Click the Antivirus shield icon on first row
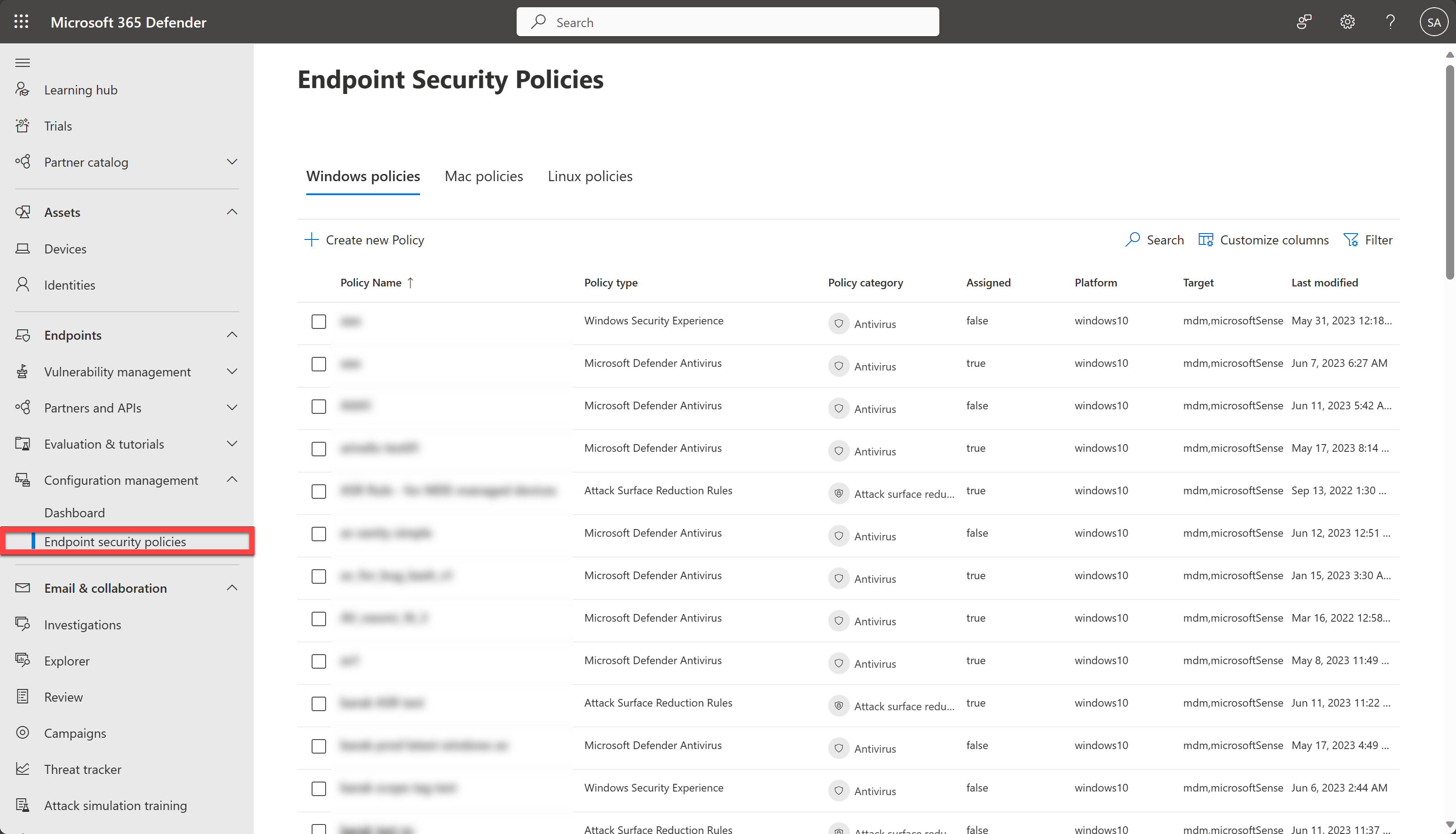This screenshot has height=834, width=1456. (838, 323)
